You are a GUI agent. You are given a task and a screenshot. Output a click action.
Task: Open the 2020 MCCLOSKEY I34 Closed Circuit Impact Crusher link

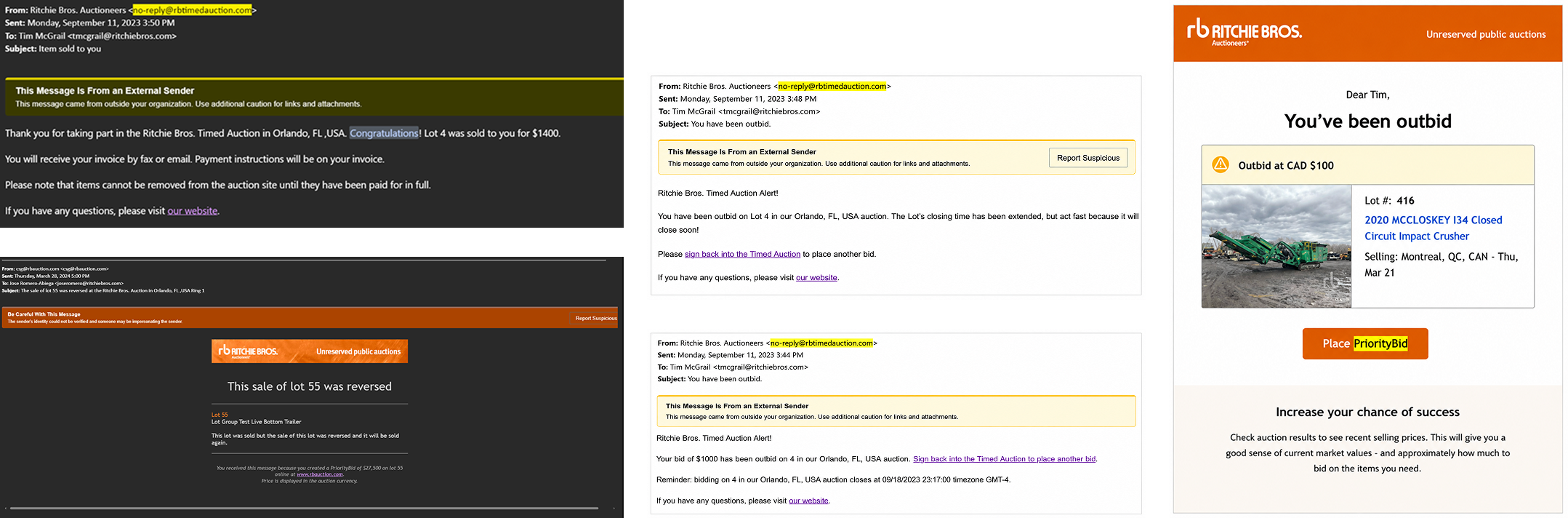[1433, 228]
